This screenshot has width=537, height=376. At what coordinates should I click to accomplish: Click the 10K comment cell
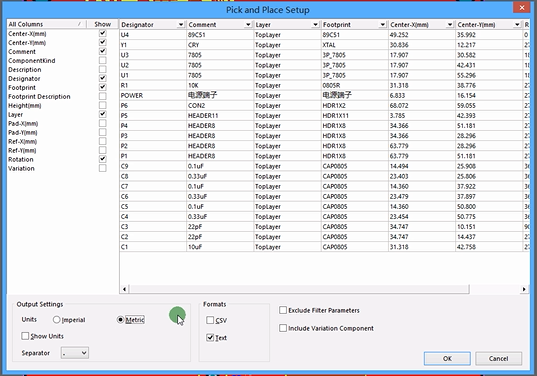[220, 85]
